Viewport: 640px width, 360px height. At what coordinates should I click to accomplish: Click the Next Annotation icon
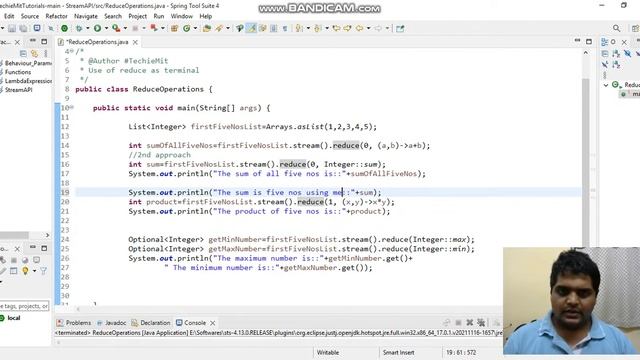click(x=299, y=28)
